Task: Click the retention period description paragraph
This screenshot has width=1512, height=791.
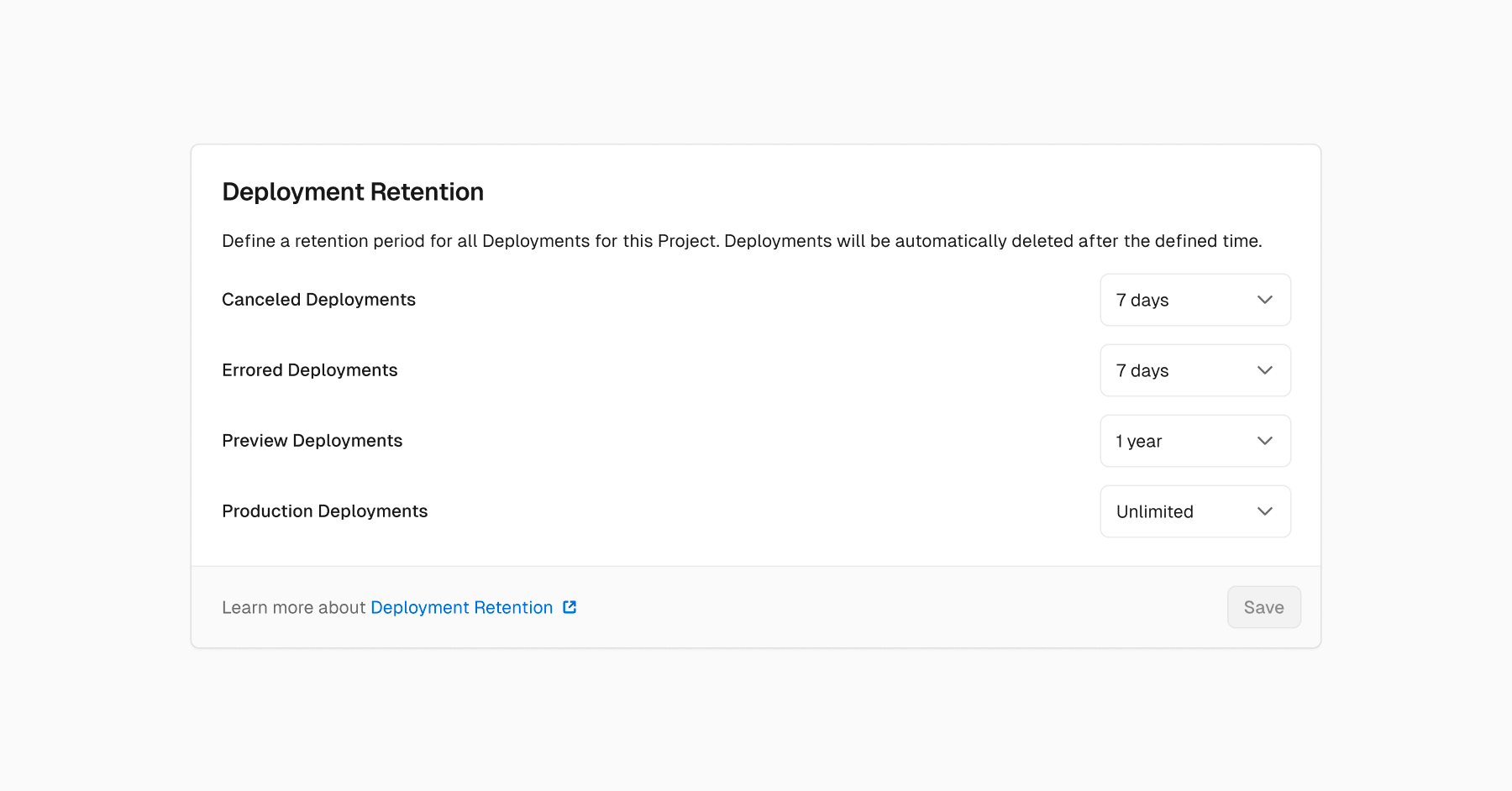Action: tap(742, 241)
